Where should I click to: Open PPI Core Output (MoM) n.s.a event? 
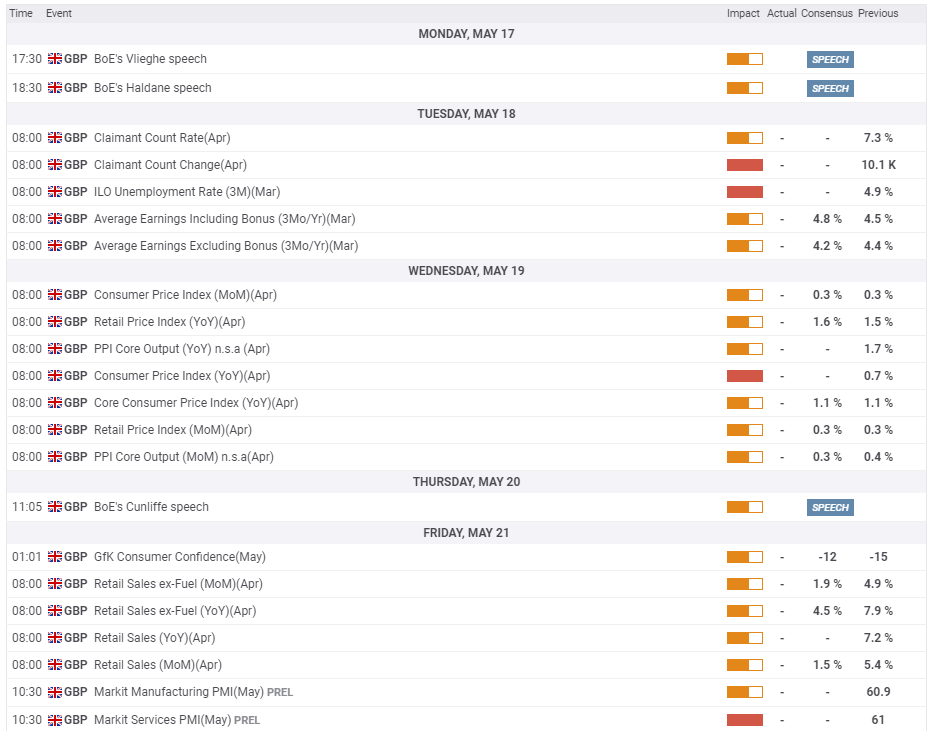point(184,457)
